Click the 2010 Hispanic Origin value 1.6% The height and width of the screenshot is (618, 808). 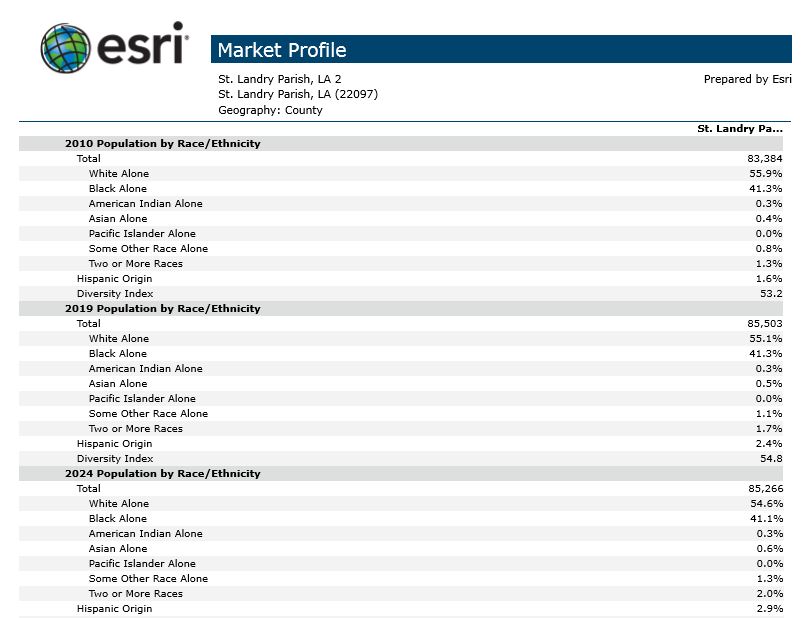tap(769, 278)
